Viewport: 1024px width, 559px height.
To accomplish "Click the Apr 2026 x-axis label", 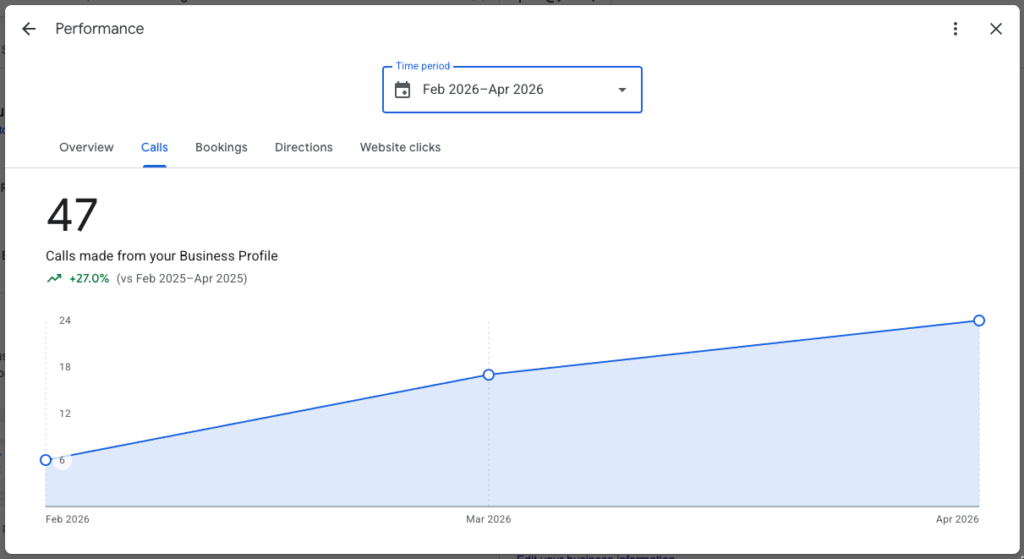I will pyautogui.click(x=957, y=519).
